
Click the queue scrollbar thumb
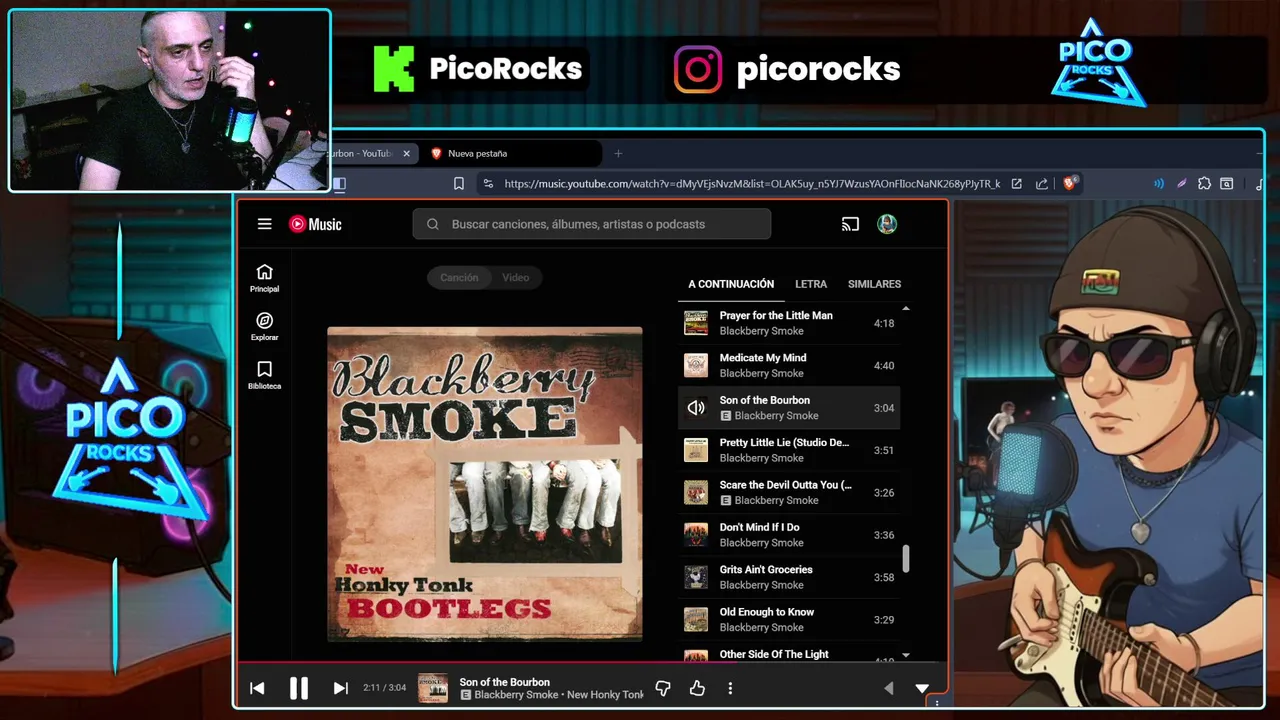(x=906, y=559)
